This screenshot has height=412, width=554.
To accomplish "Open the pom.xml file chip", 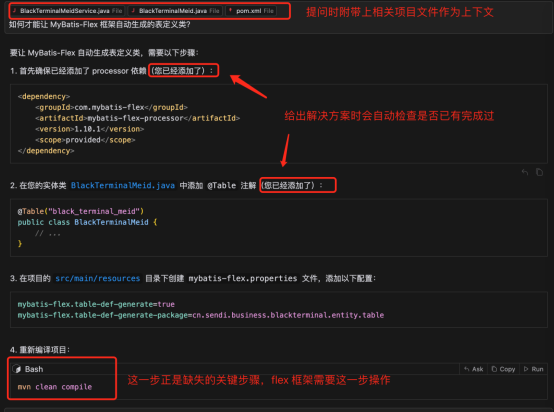I will click(x=251, y=11).
